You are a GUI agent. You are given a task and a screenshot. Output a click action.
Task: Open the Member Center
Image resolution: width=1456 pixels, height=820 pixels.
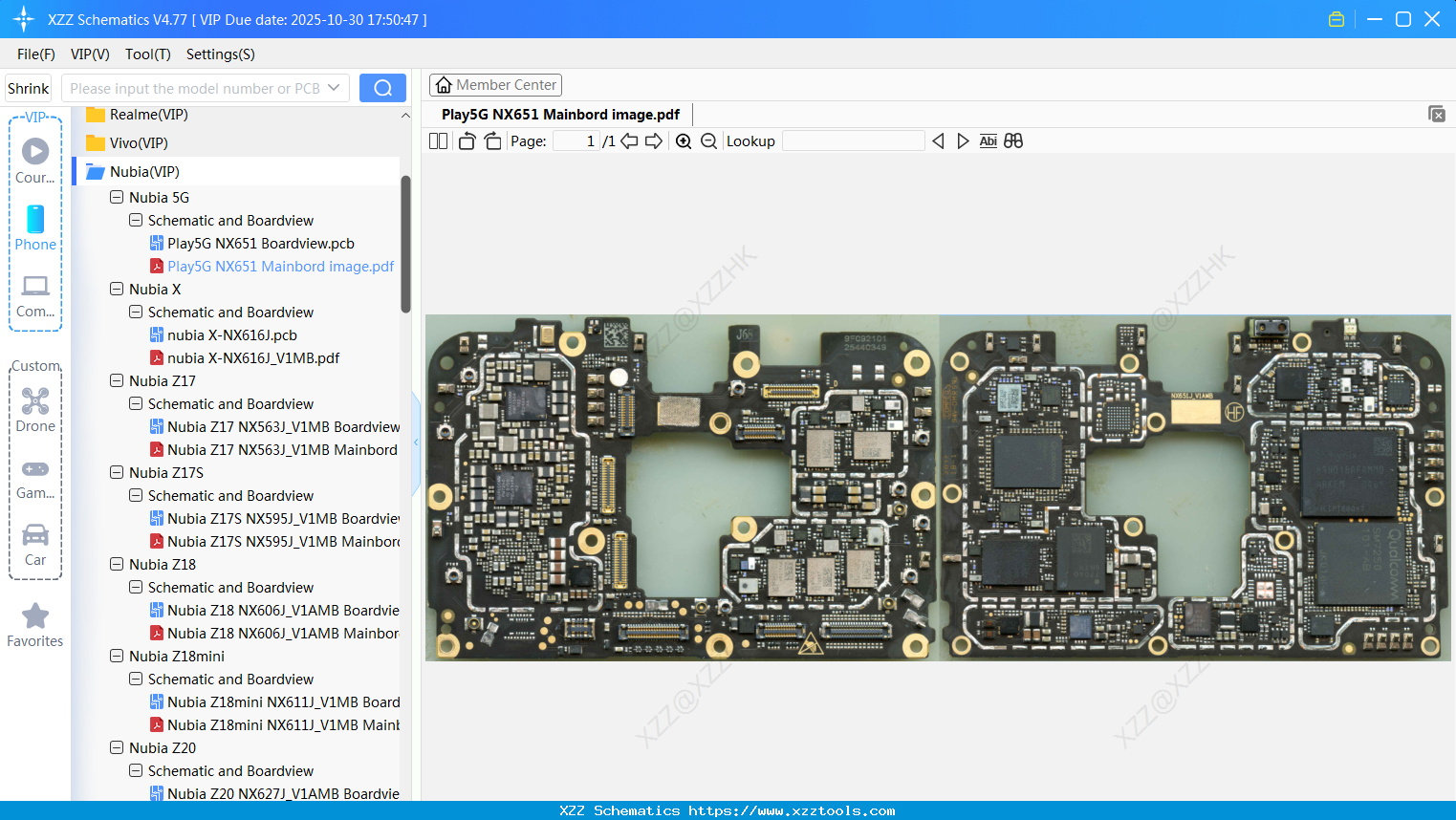pyautogui.click(x=495, y=84)
